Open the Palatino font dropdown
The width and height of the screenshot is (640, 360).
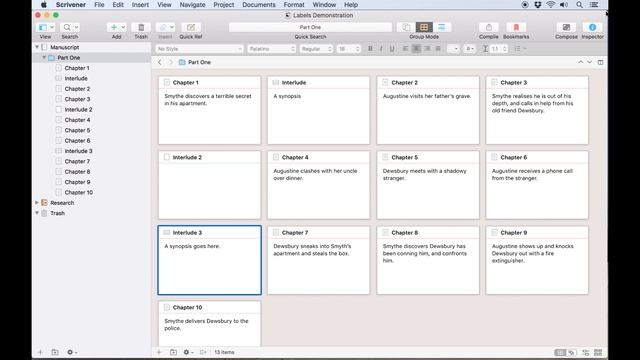(x=271, y=49)
